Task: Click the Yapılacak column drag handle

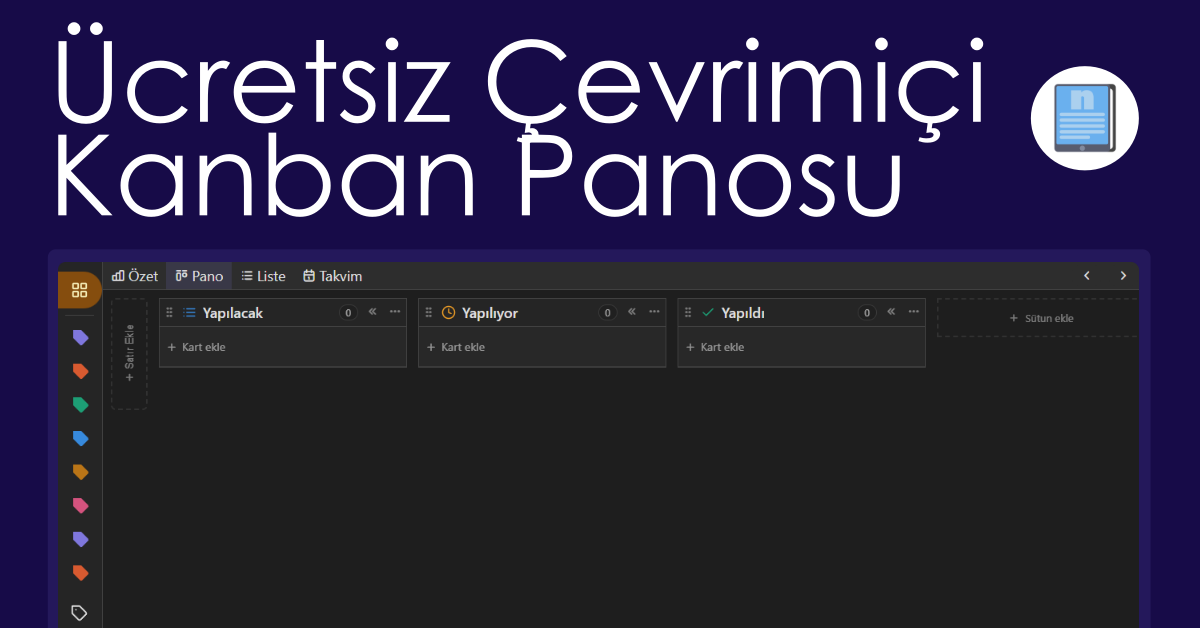Action: [x=169, y=313]
